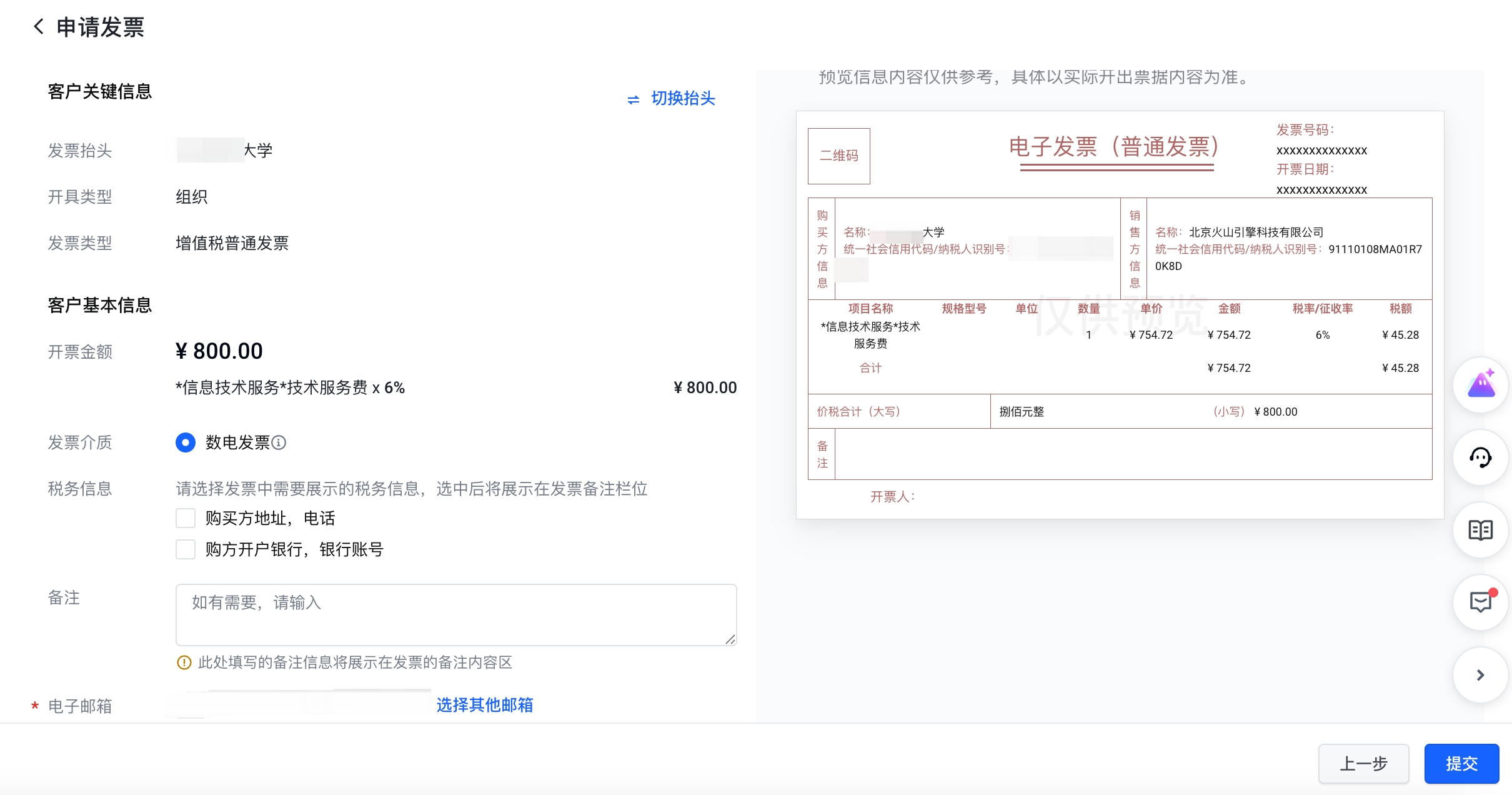Open the purple AI assistant floating icon
The image size is (1512, 795).
point(1481,385)
